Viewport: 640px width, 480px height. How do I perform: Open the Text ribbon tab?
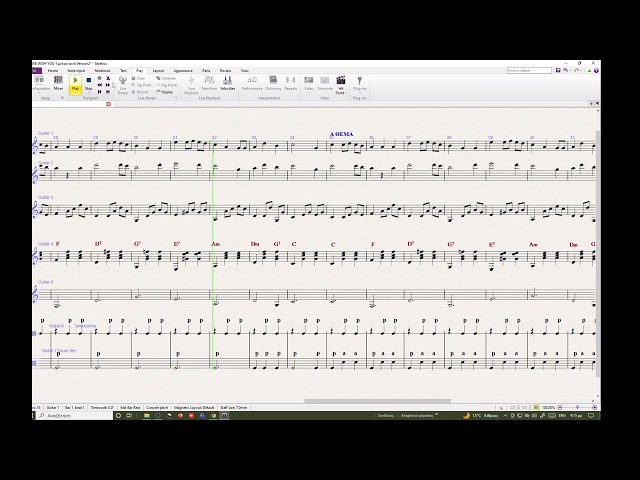click(123, 71)
